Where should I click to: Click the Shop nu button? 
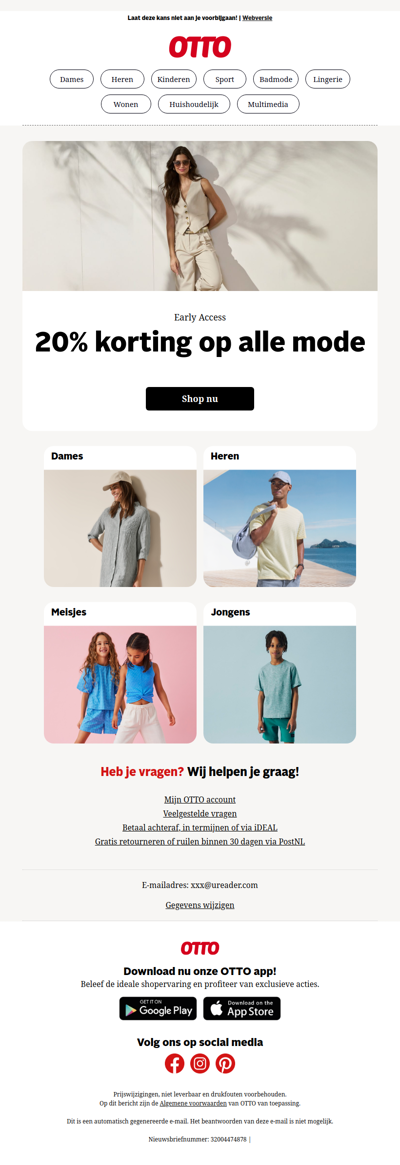coord(200,398)
